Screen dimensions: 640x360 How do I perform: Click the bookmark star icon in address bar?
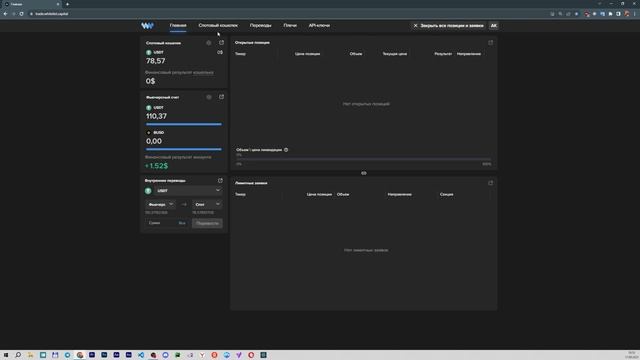(x=576, y=14)
